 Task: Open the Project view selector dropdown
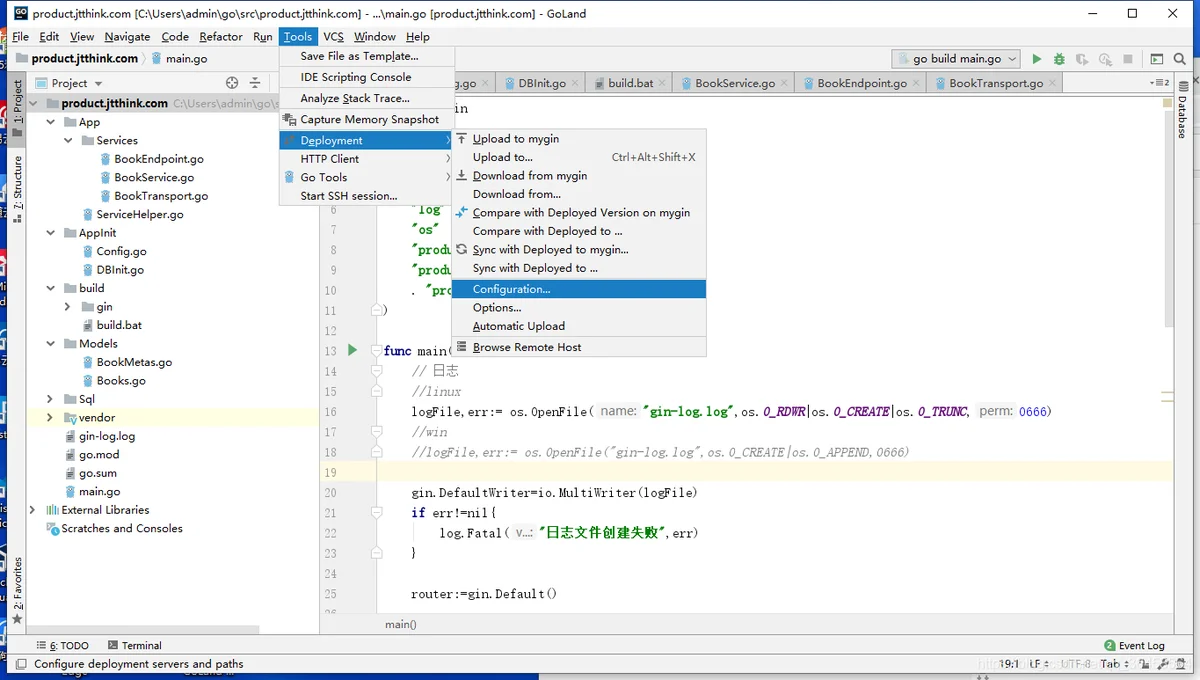(x=68, y=83)
